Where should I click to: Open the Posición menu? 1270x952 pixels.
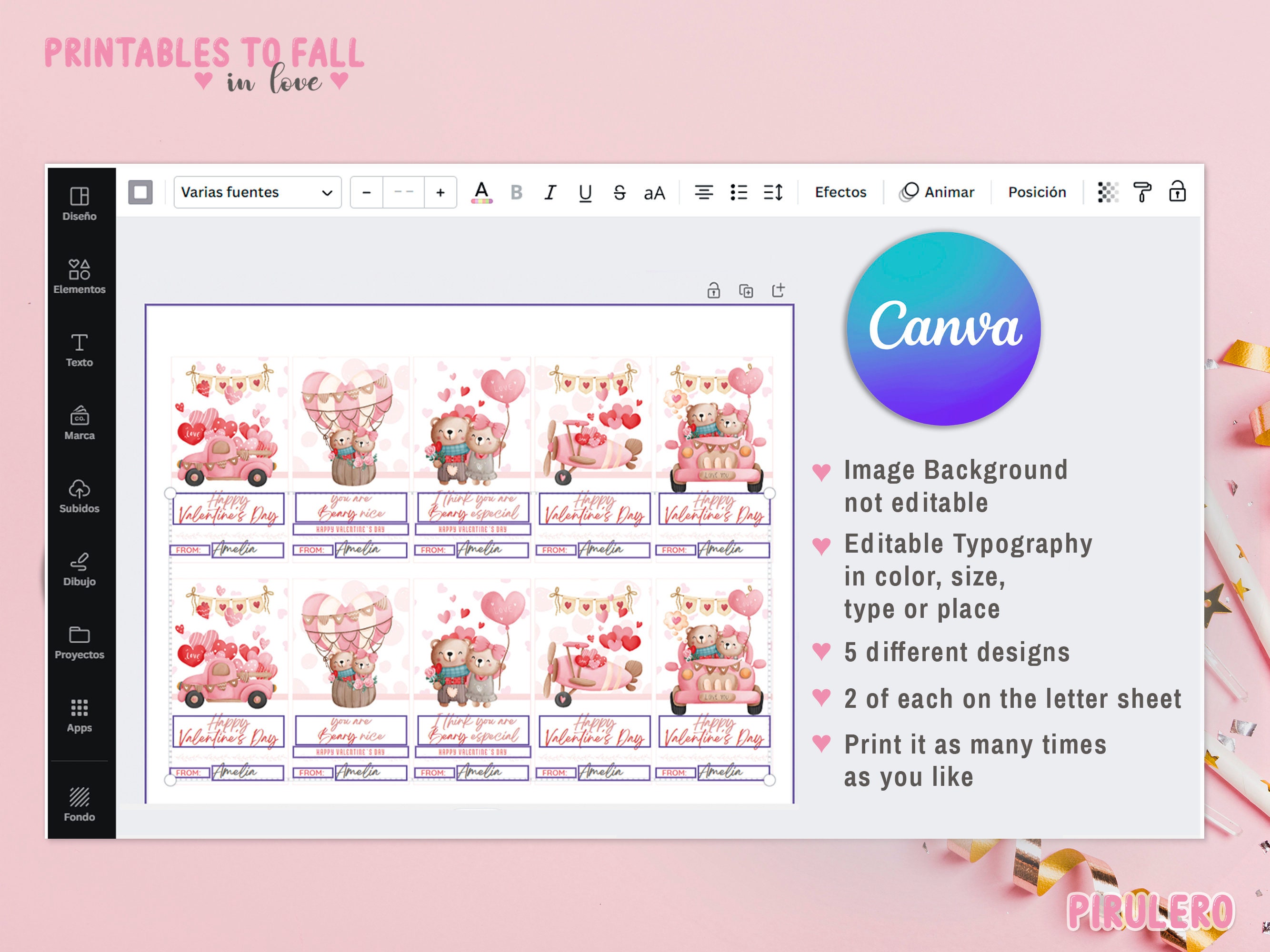[x=1036, y=192]
